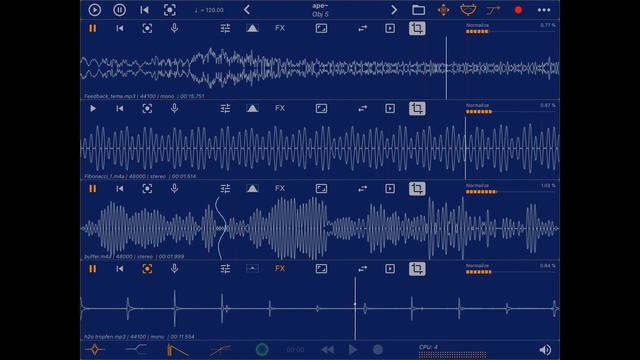Toggle the loop arrows on the Fibonacci_1.m4a track
640x360 pixels.
[x=362, y=109]
